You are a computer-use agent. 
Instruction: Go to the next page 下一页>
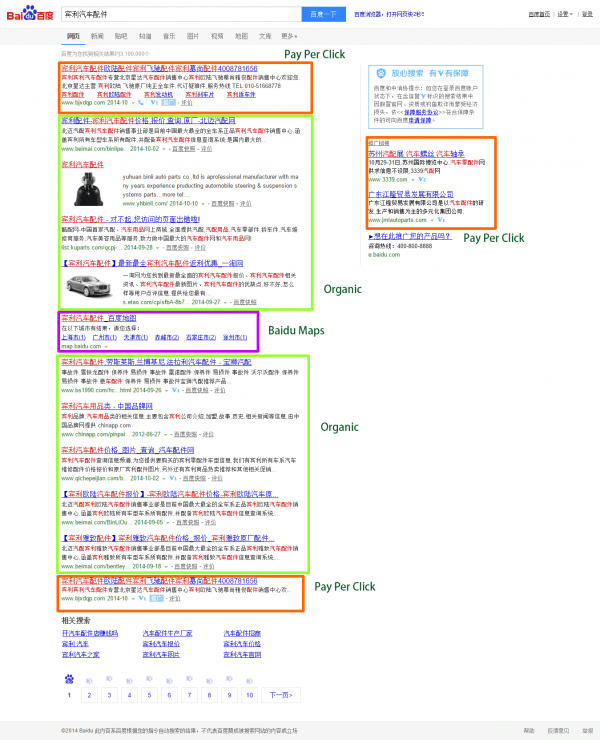(x=281, y=695)
